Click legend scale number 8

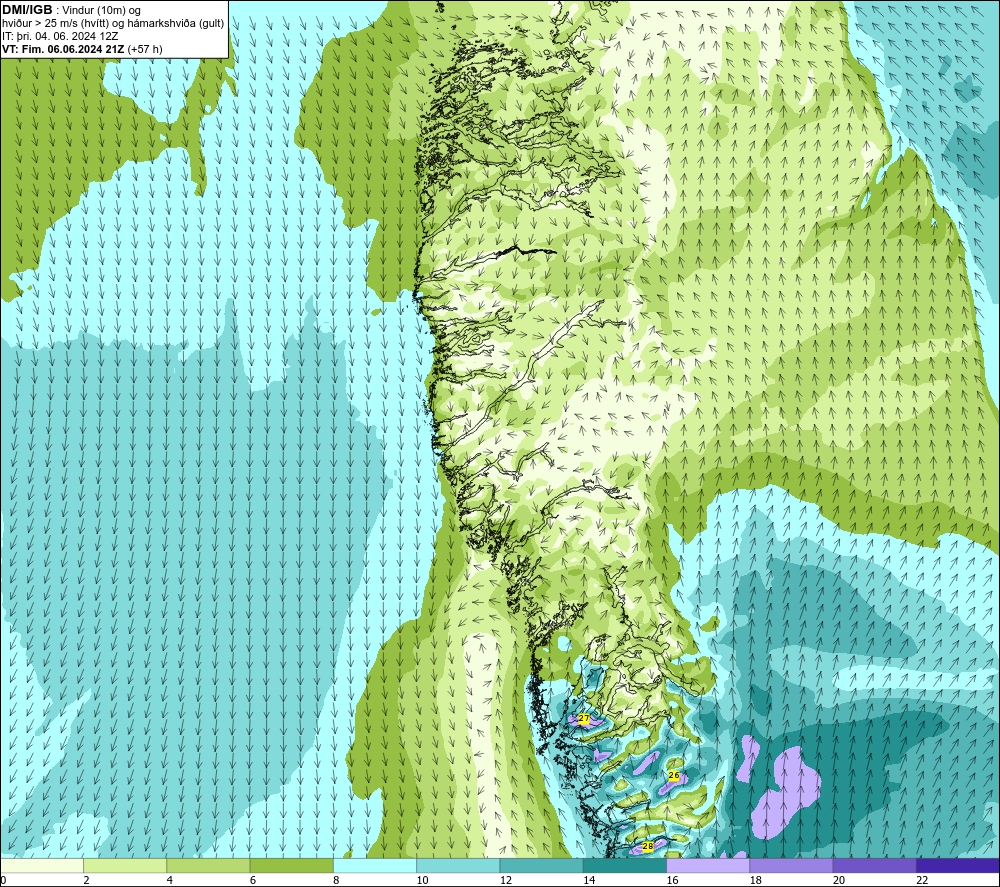point(336,881)
